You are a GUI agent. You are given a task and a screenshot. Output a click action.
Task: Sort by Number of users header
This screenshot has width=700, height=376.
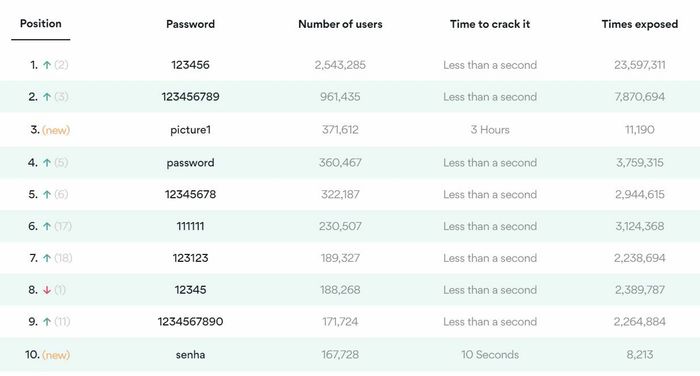(340, 24)
